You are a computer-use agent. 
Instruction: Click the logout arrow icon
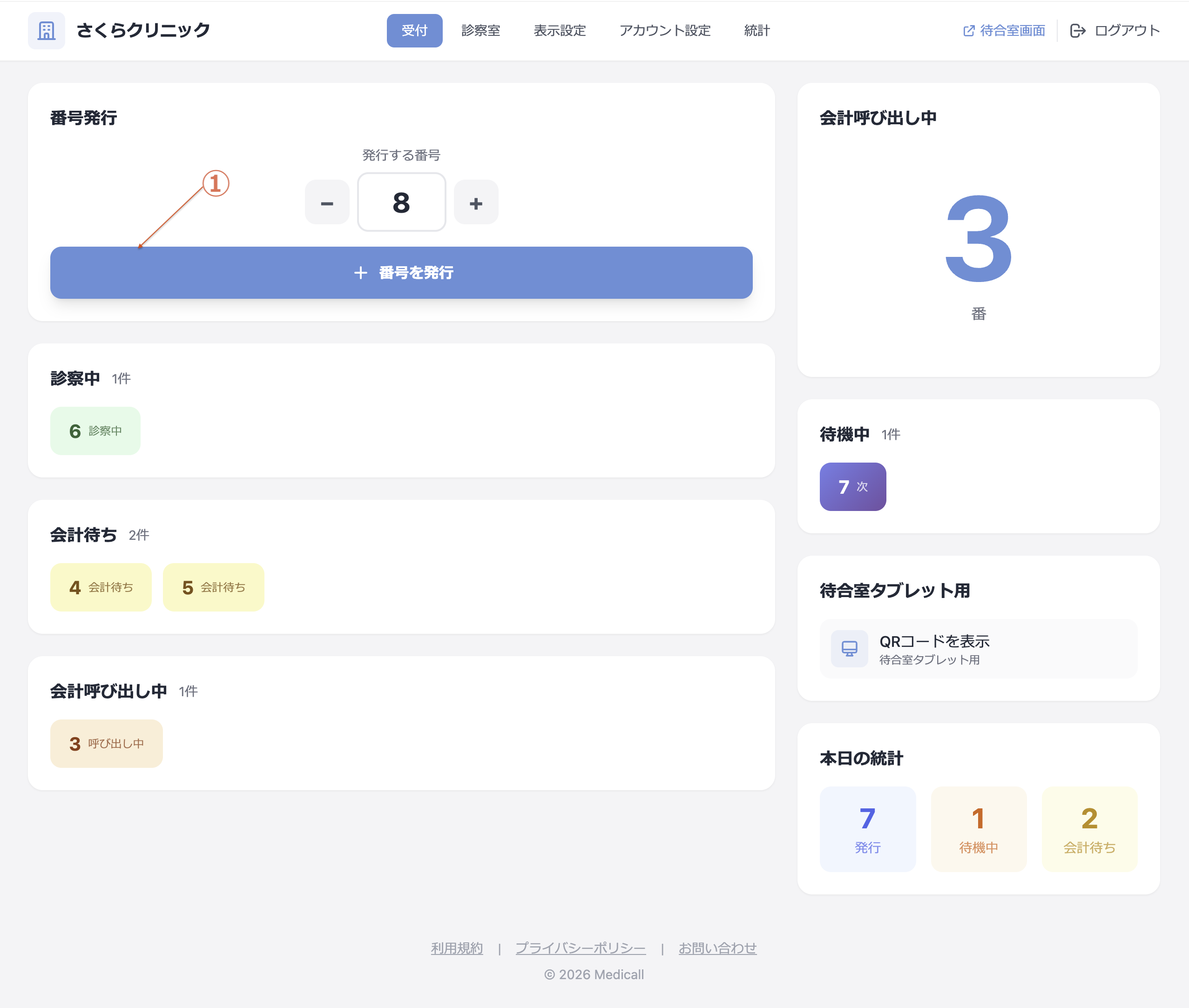[x=1078, y=30]
